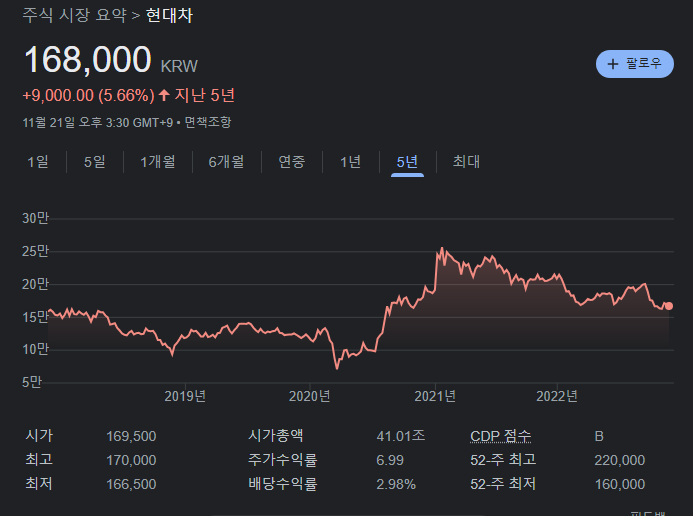Select the 1일 time range tab
The width and height of the screenshot is (693, 516).
coord(38,162)
